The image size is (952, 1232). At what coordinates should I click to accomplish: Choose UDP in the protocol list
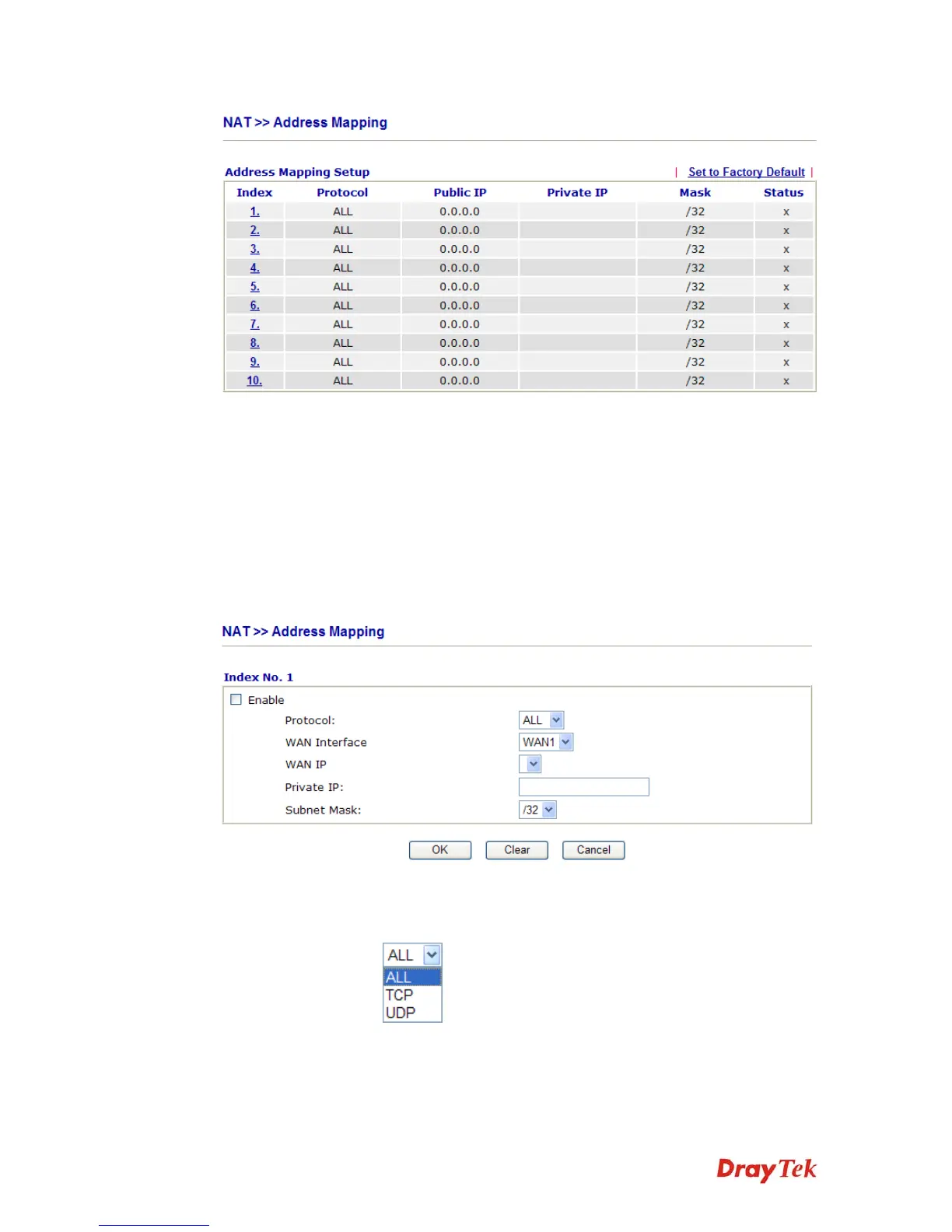pyautogui.click(x=412, y=1013)
